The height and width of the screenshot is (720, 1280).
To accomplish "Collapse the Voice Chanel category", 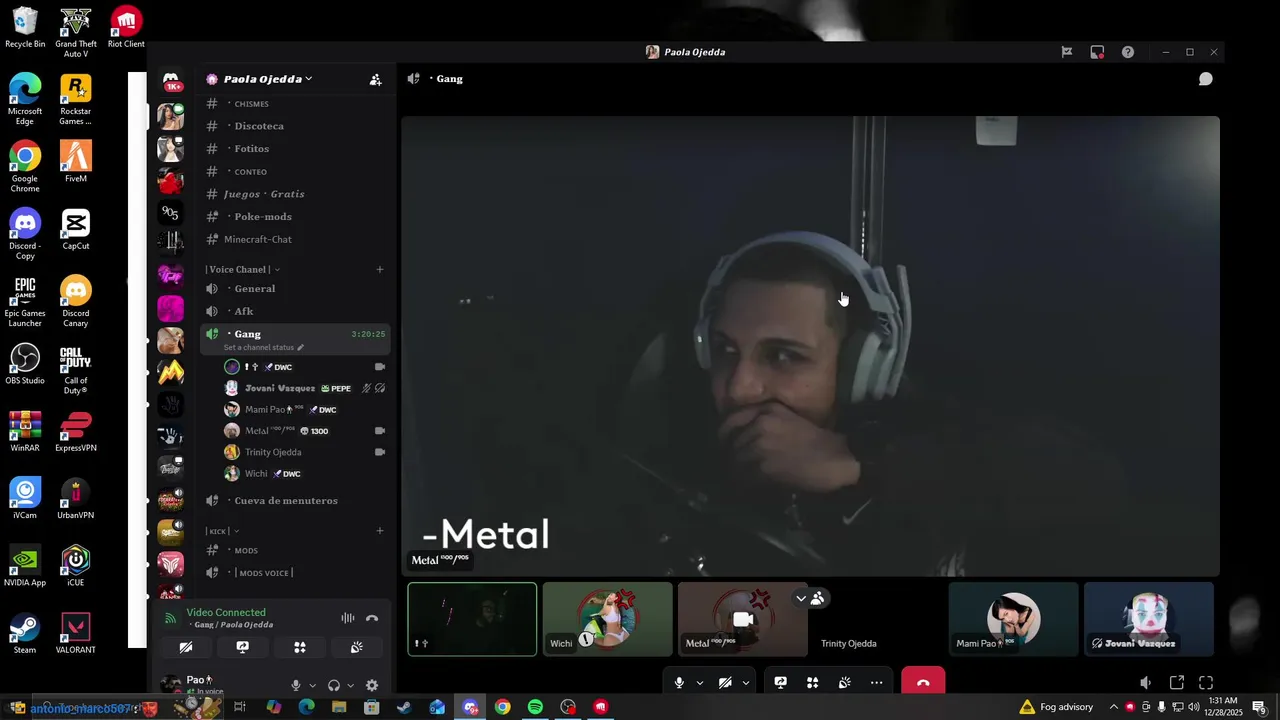I will click(x=242, y=269).
